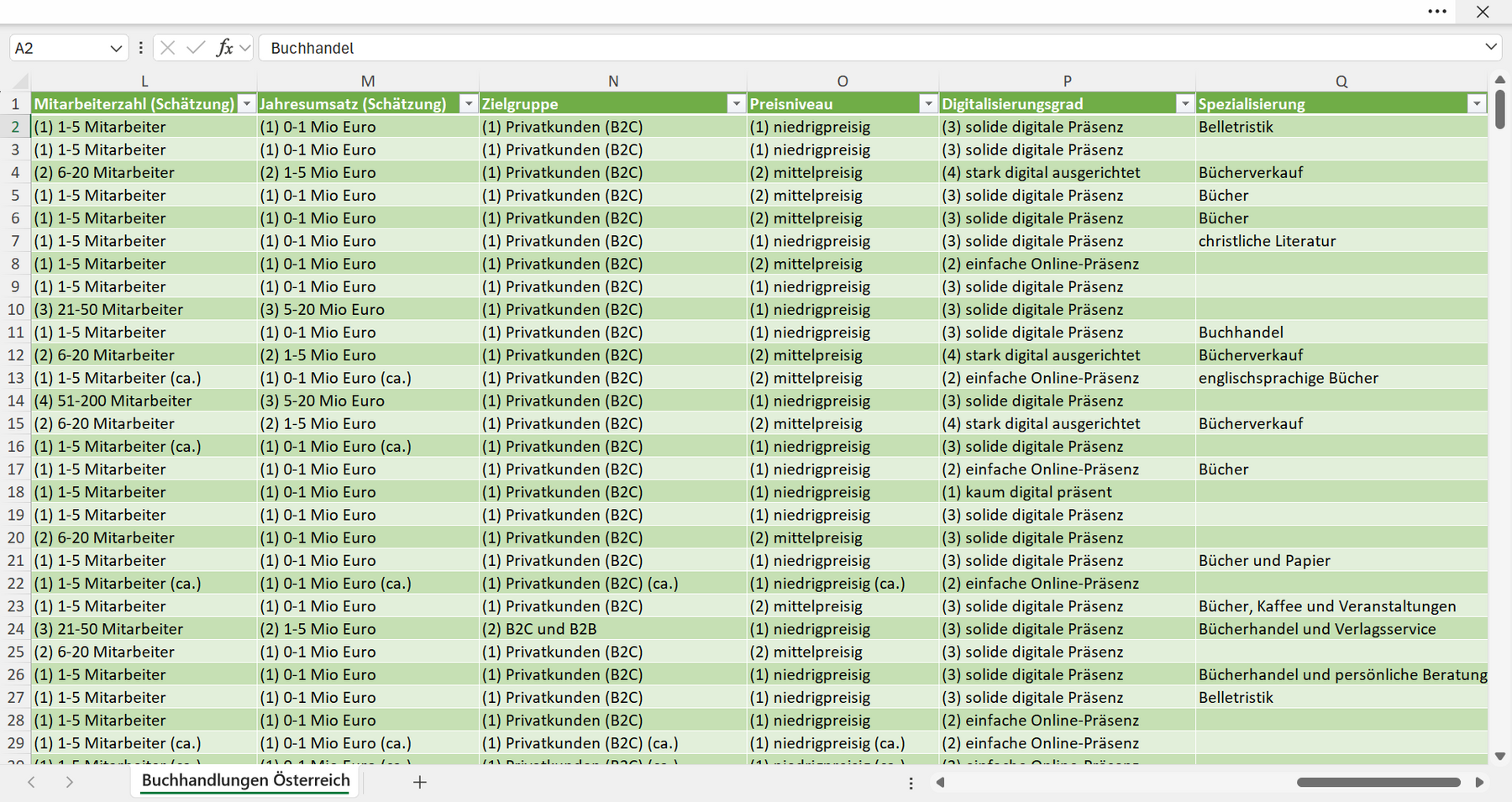1512x802 pixels.
Task: Select cell 'Bücher, Kaffee und Veranstaltungen'
Action: point(1341,606)
